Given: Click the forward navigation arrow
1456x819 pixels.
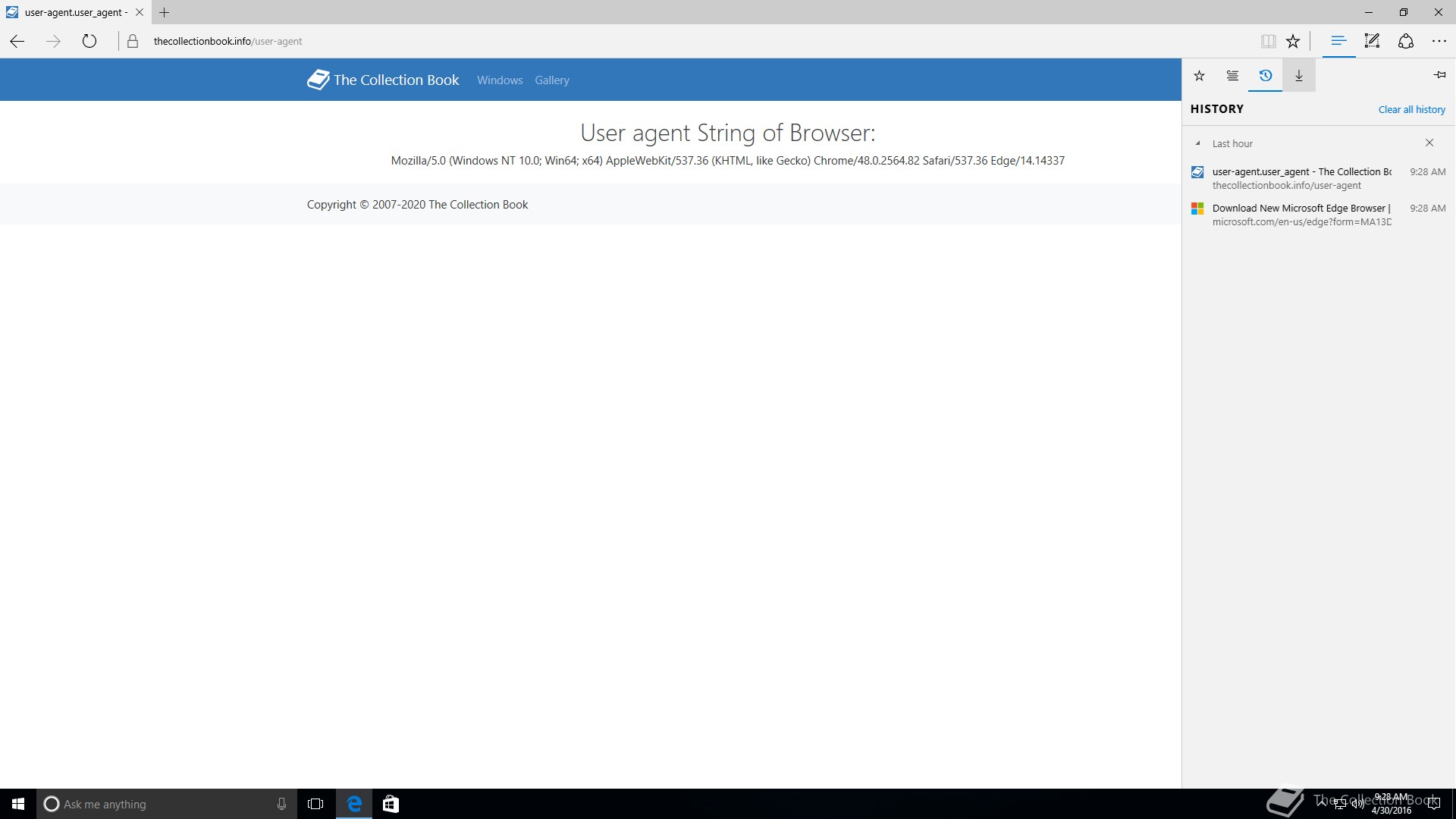Looking at the screenshot, I should point(53,41).
